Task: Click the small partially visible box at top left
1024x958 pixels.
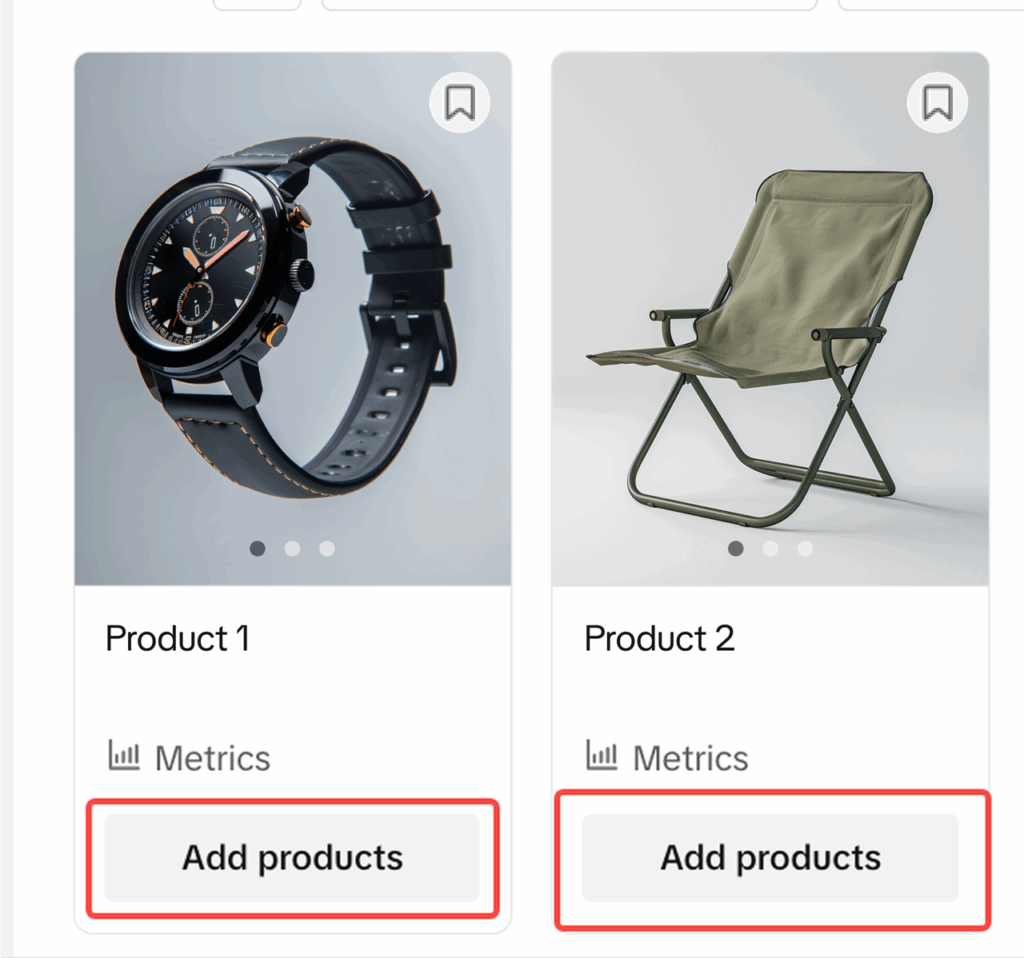Action: click(257, 5)
